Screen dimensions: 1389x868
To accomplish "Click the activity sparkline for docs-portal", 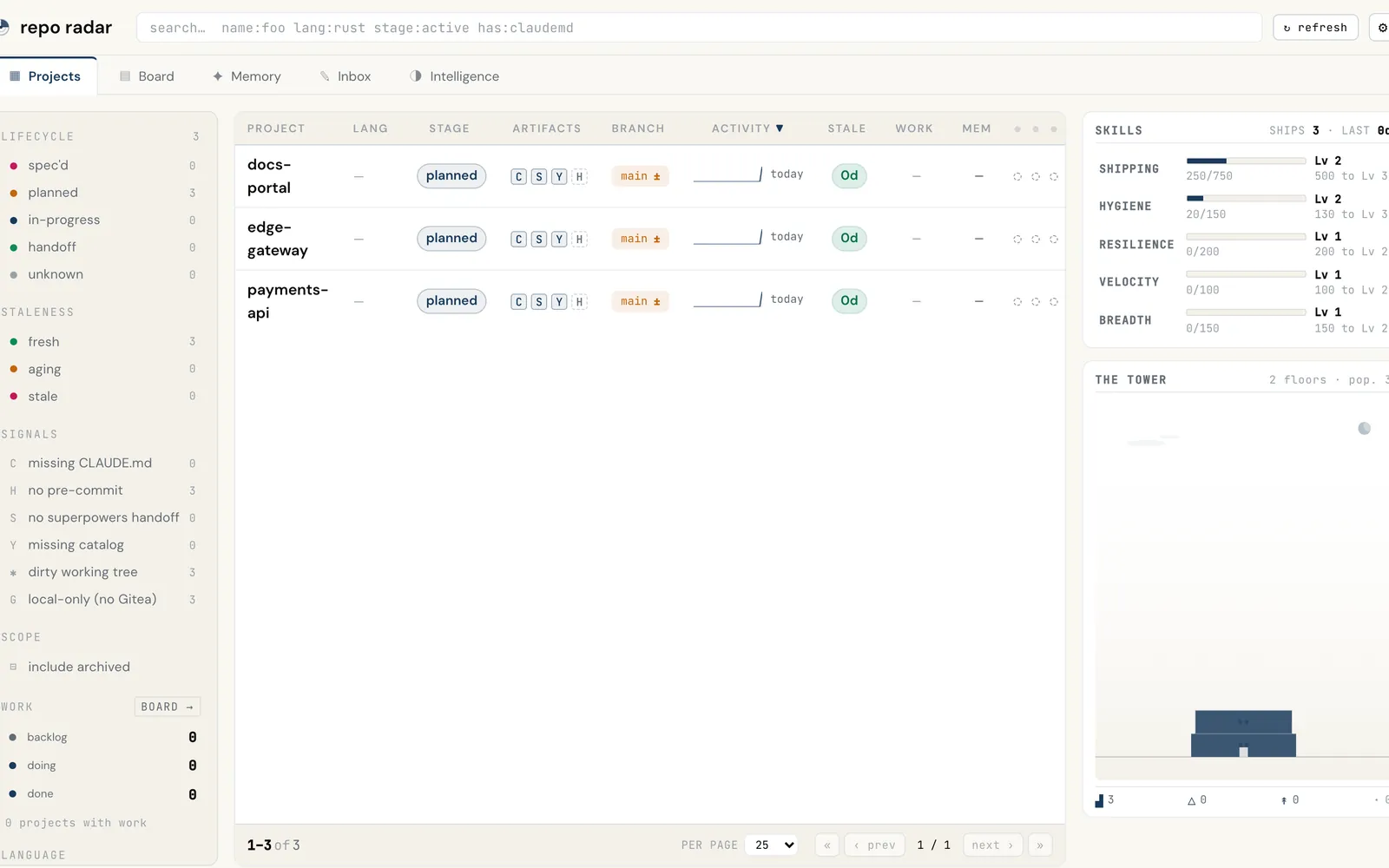I will 727,174.
